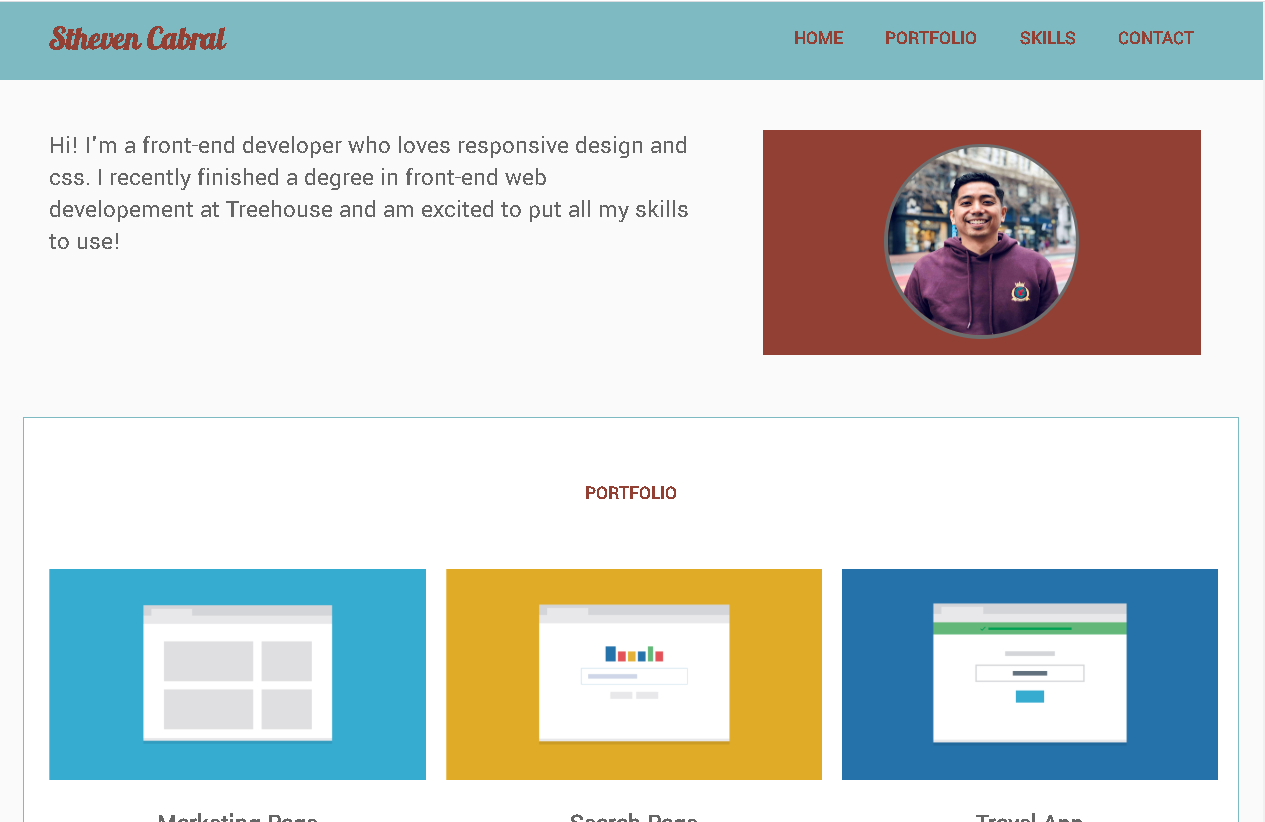Open the dark blue Travel App thumbnail
This screenshot has height=822, width=1265.
point(1030,674)
